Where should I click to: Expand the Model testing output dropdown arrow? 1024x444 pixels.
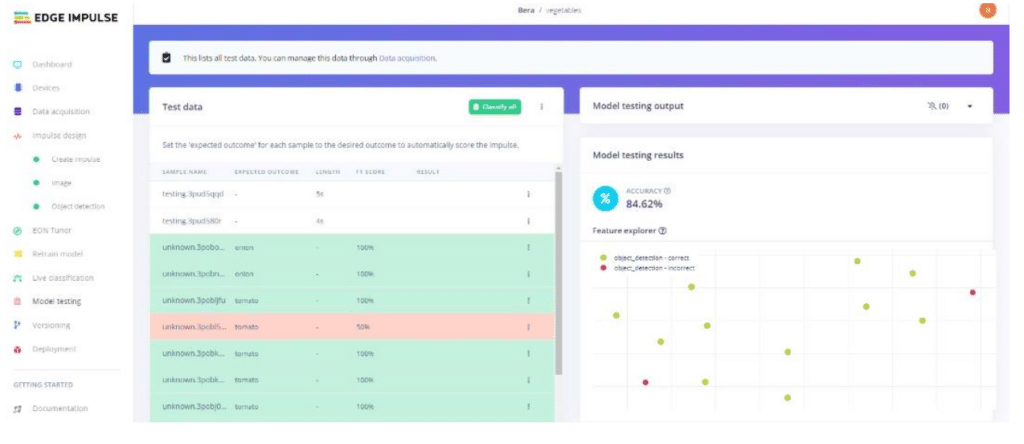click(x=970, y=106)
